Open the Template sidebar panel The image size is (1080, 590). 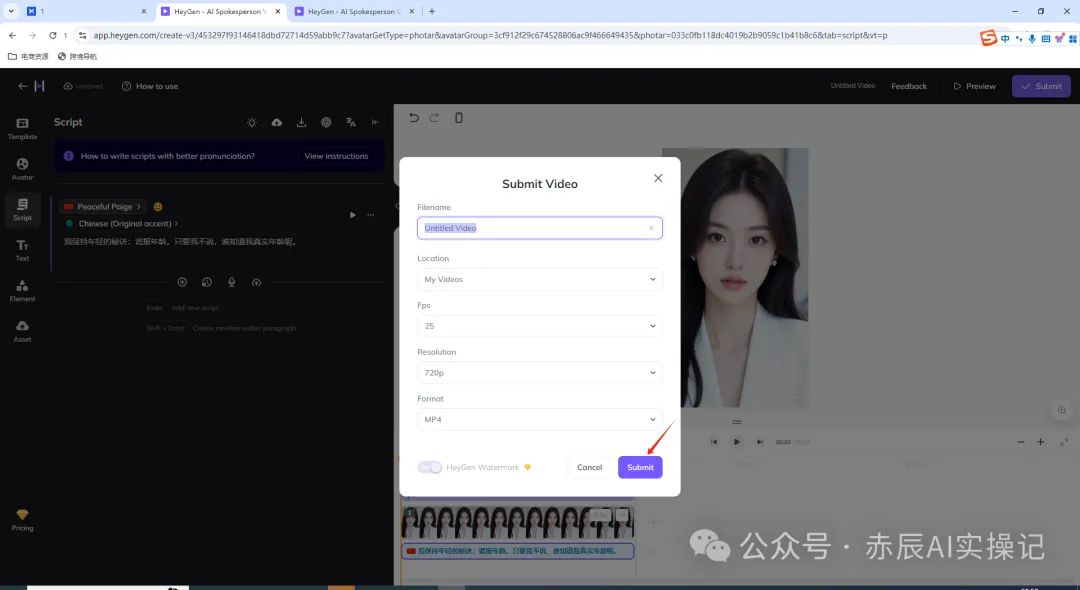click(22, 128)
